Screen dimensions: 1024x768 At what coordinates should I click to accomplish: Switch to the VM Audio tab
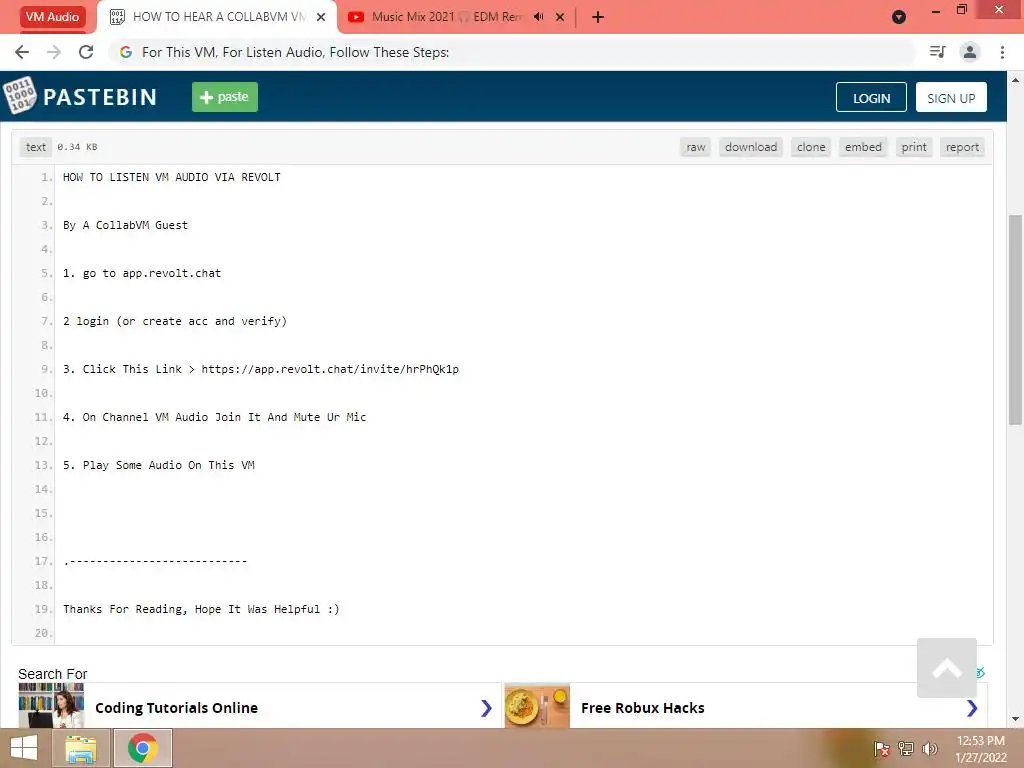coord(52,17)
